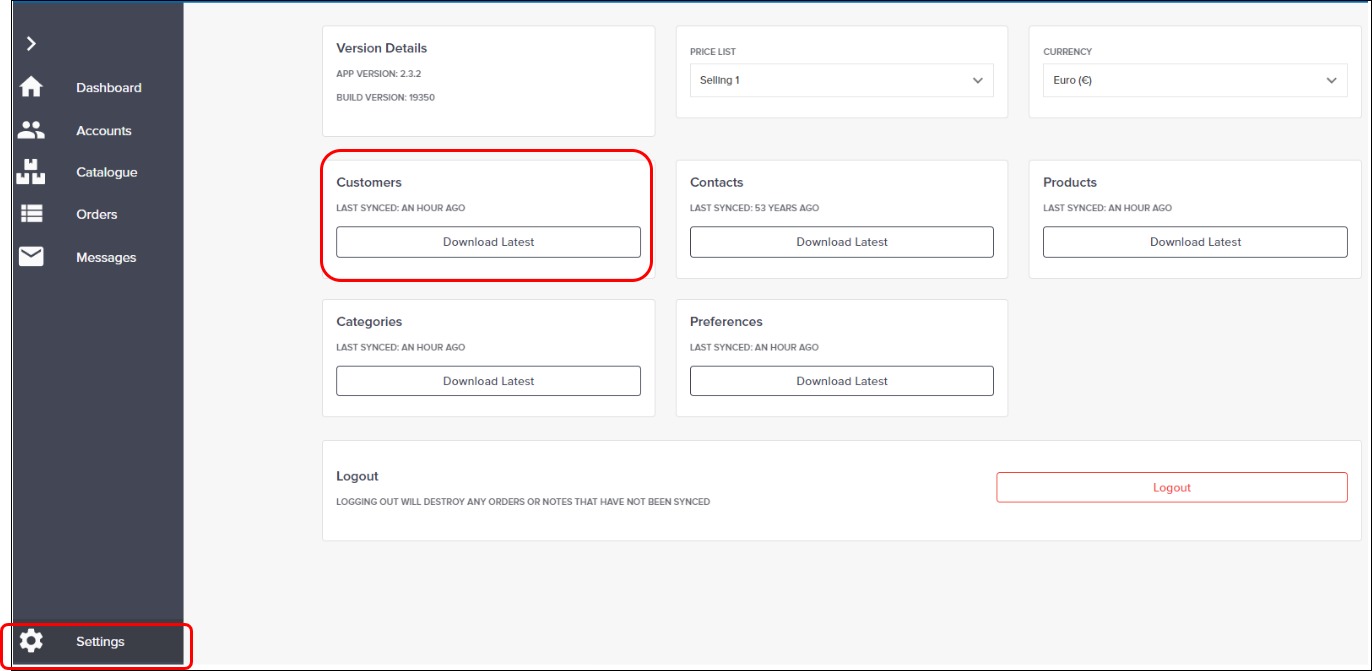Download latest Preferences data
The width and height of the screenshot is (1372, 671).
point(841,381)
